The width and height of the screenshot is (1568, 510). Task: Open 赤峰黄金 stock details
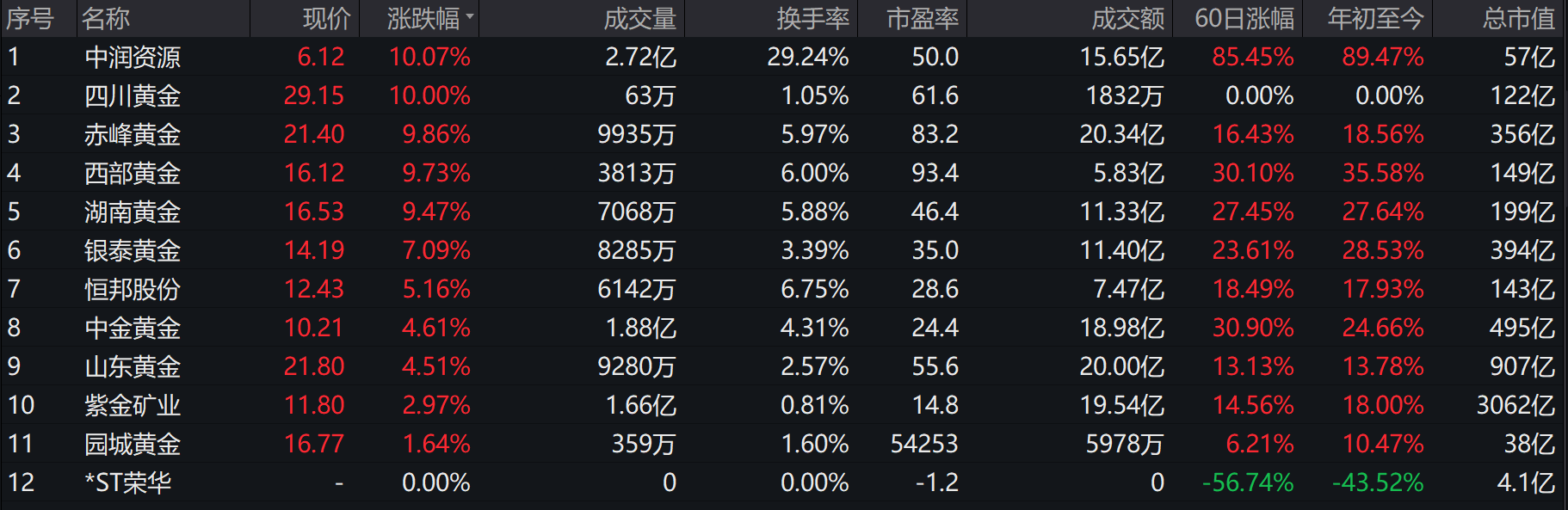pyautogui.click(x=133, y=135)
